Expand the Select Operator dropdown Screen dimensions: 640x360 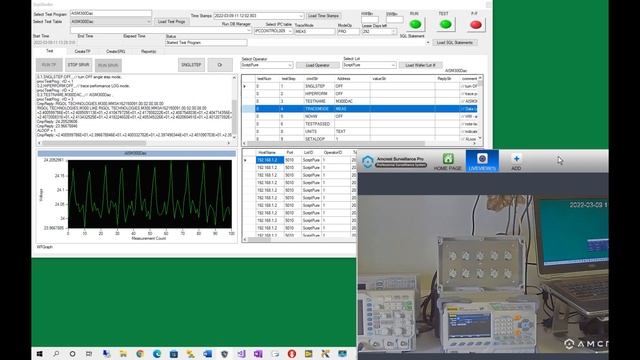(x=267, y=65)
